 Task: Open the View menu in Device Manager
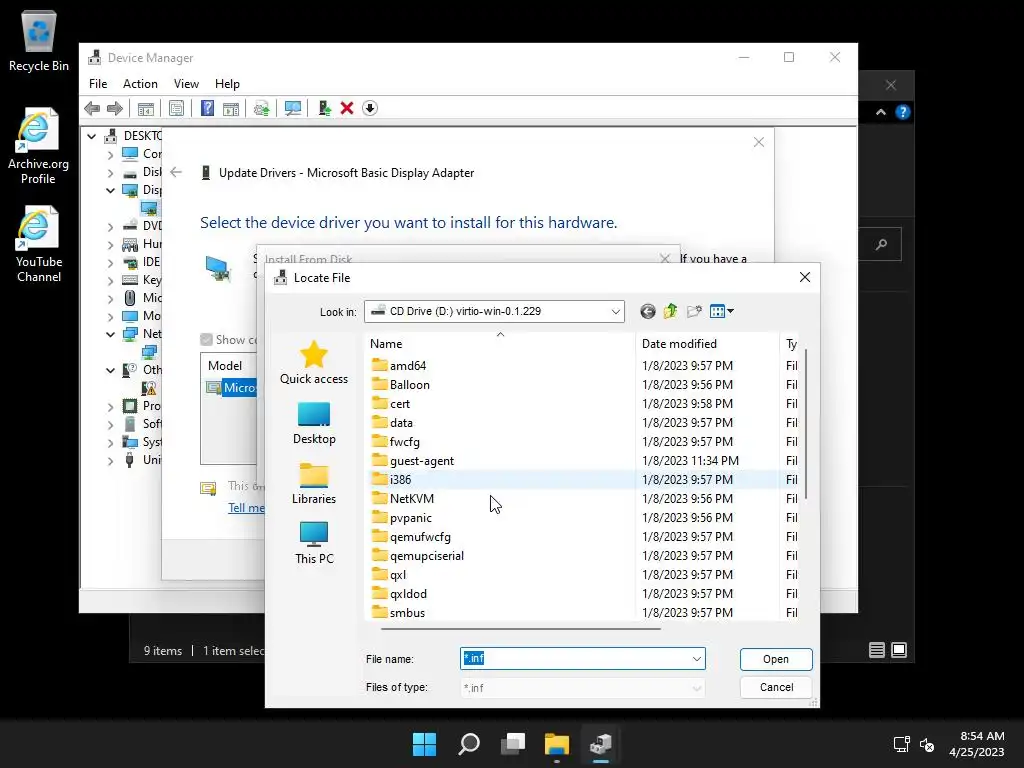[x=186, y=84]
